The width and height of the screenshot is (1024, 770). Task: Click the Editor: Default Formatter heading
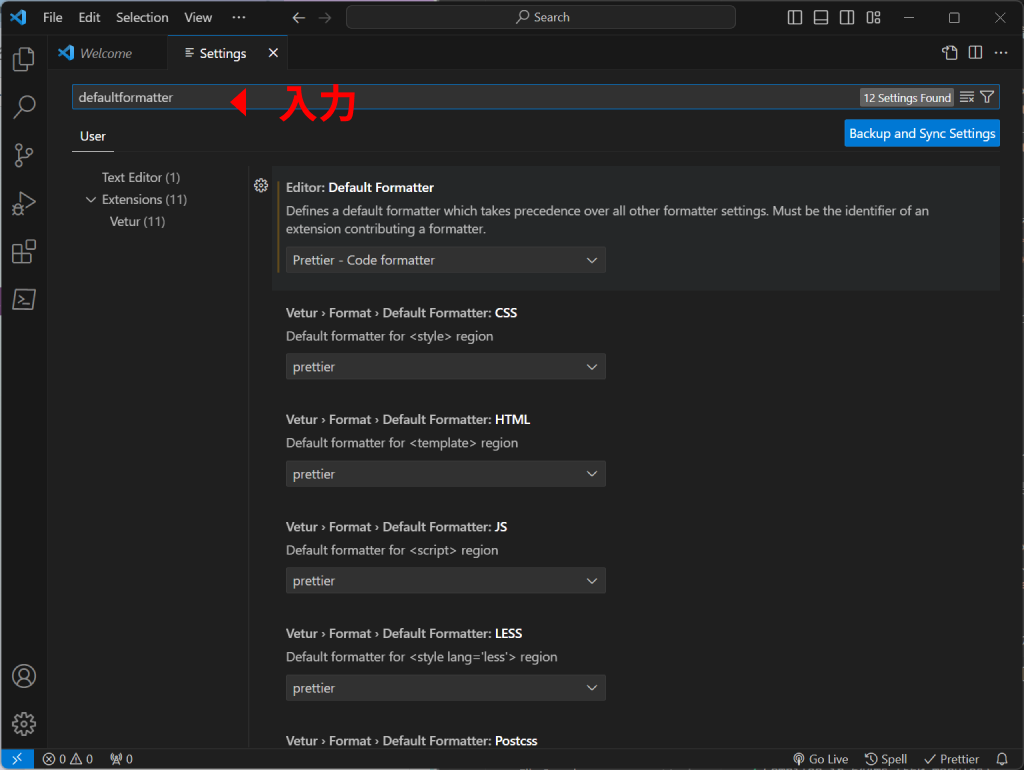click(x=360, y=187)
